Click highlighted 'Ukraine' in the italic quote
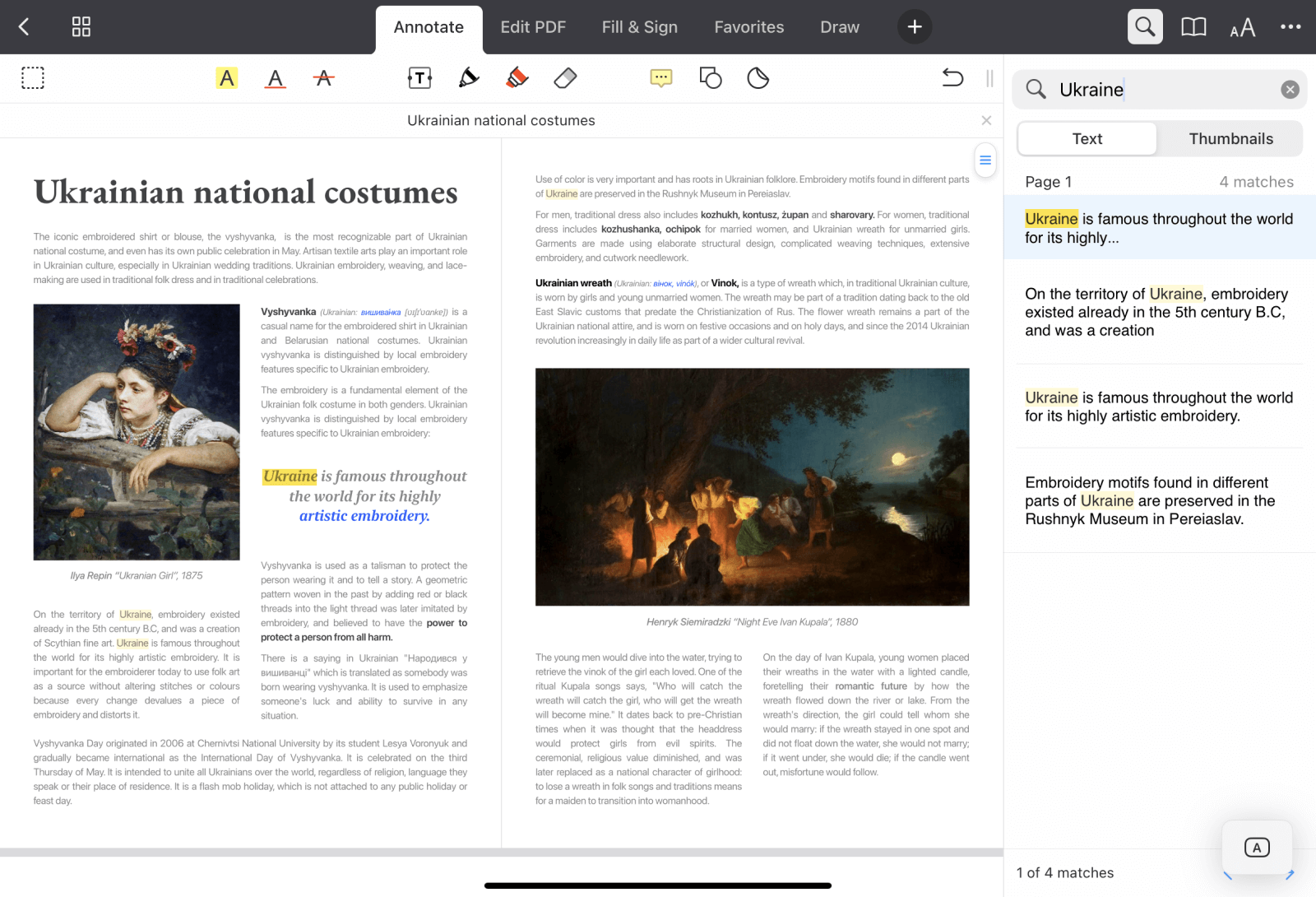Image resolution: width=1316 pixels, height=897 pixels. click(290, 476)
